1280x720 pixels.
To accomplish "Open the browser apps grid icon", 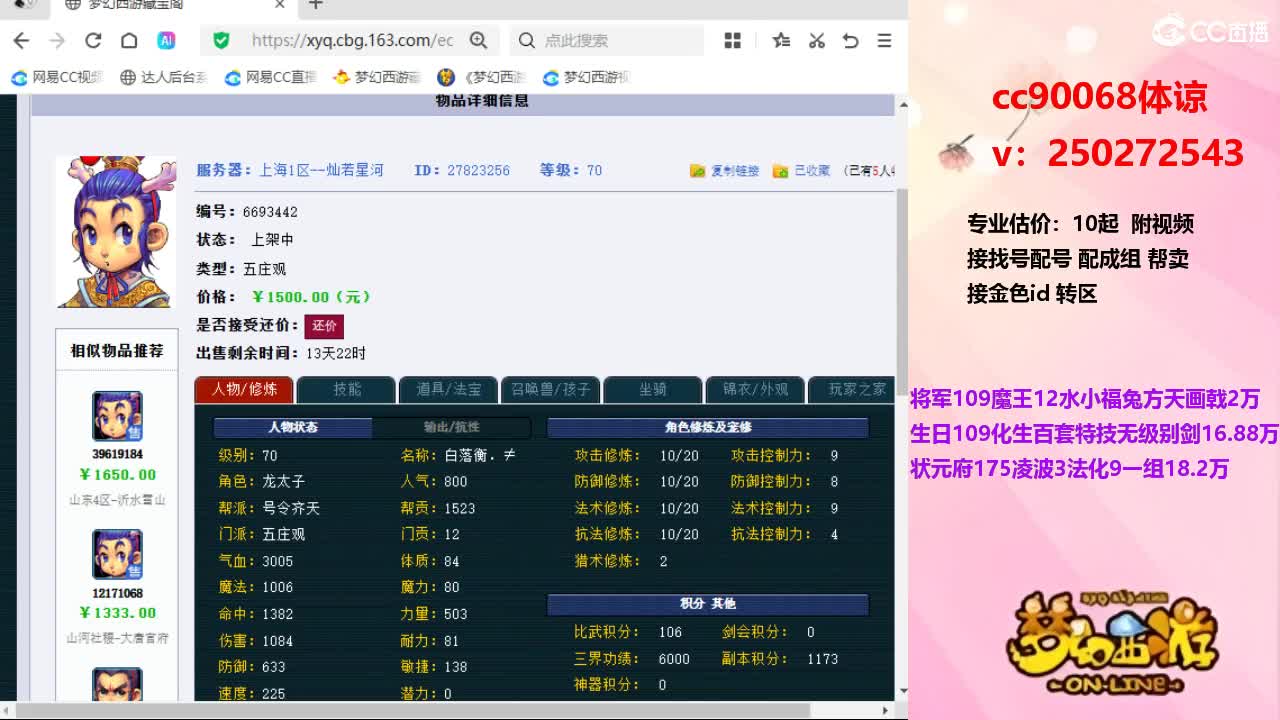I will 733,40.
